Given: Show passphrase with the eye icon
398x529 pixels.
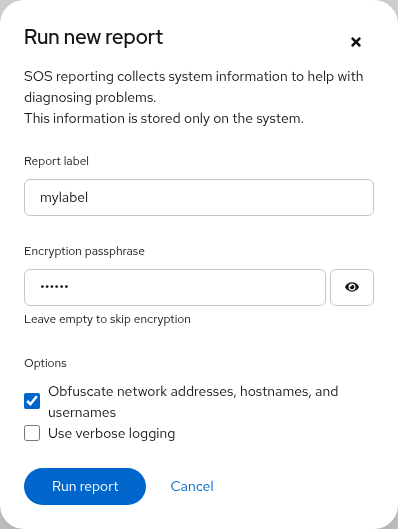Looking at the screenshot, I should (352, 287).
